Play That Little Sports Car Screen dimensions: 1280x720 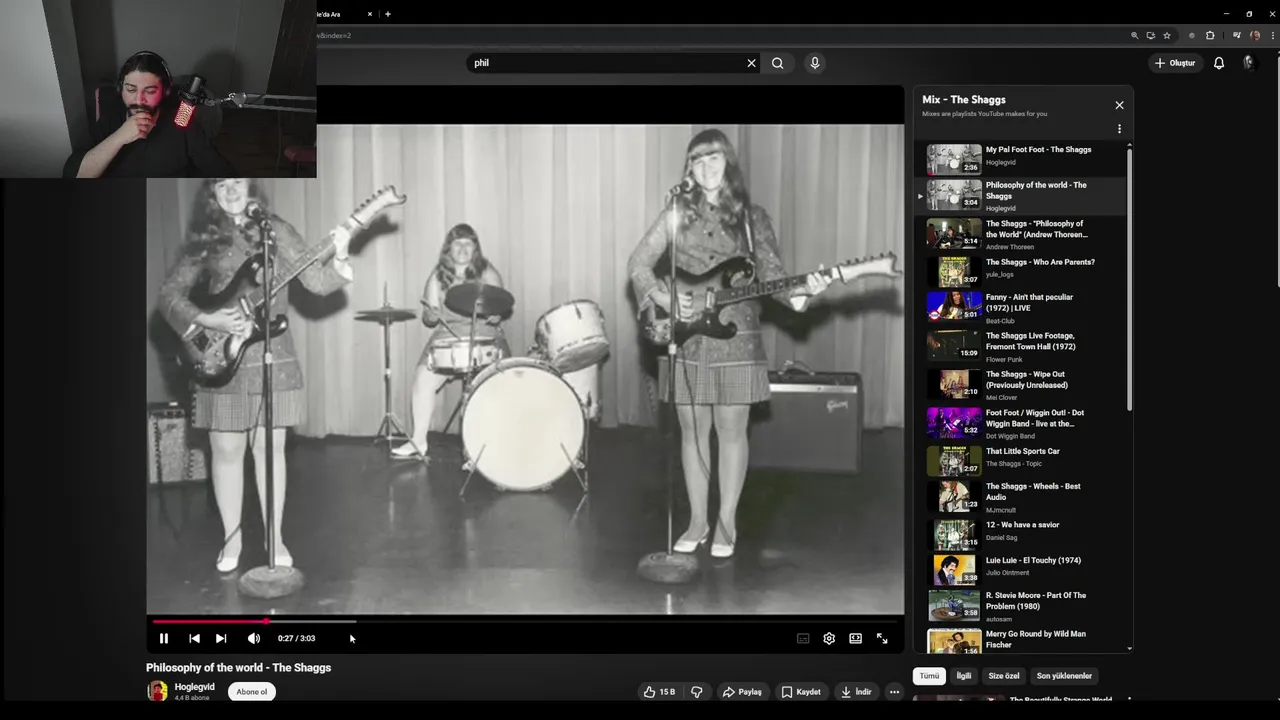[1022, 460]
